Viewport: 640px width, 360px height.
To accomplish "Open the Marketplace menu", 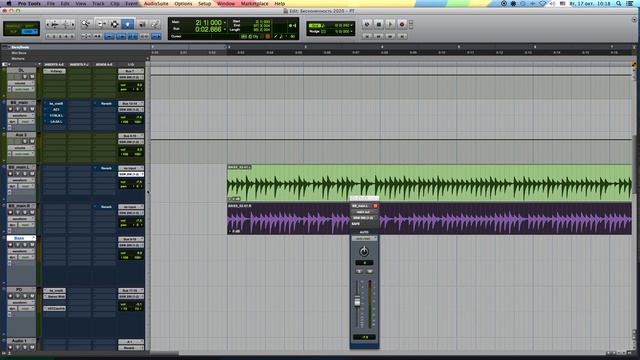I will point(255,3).
